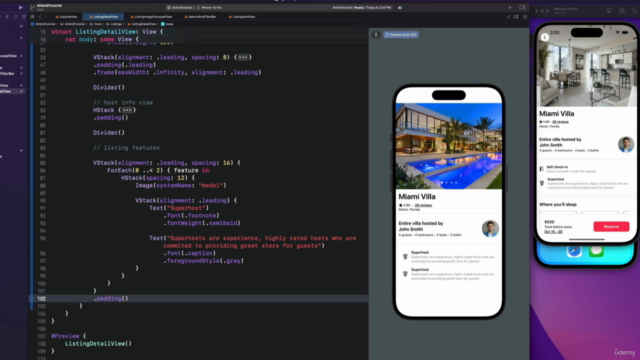Image resolution: width=640 pixels, height=360 pixels.
Task: Click the "// host info view" comment
Action: pos(123,102)
